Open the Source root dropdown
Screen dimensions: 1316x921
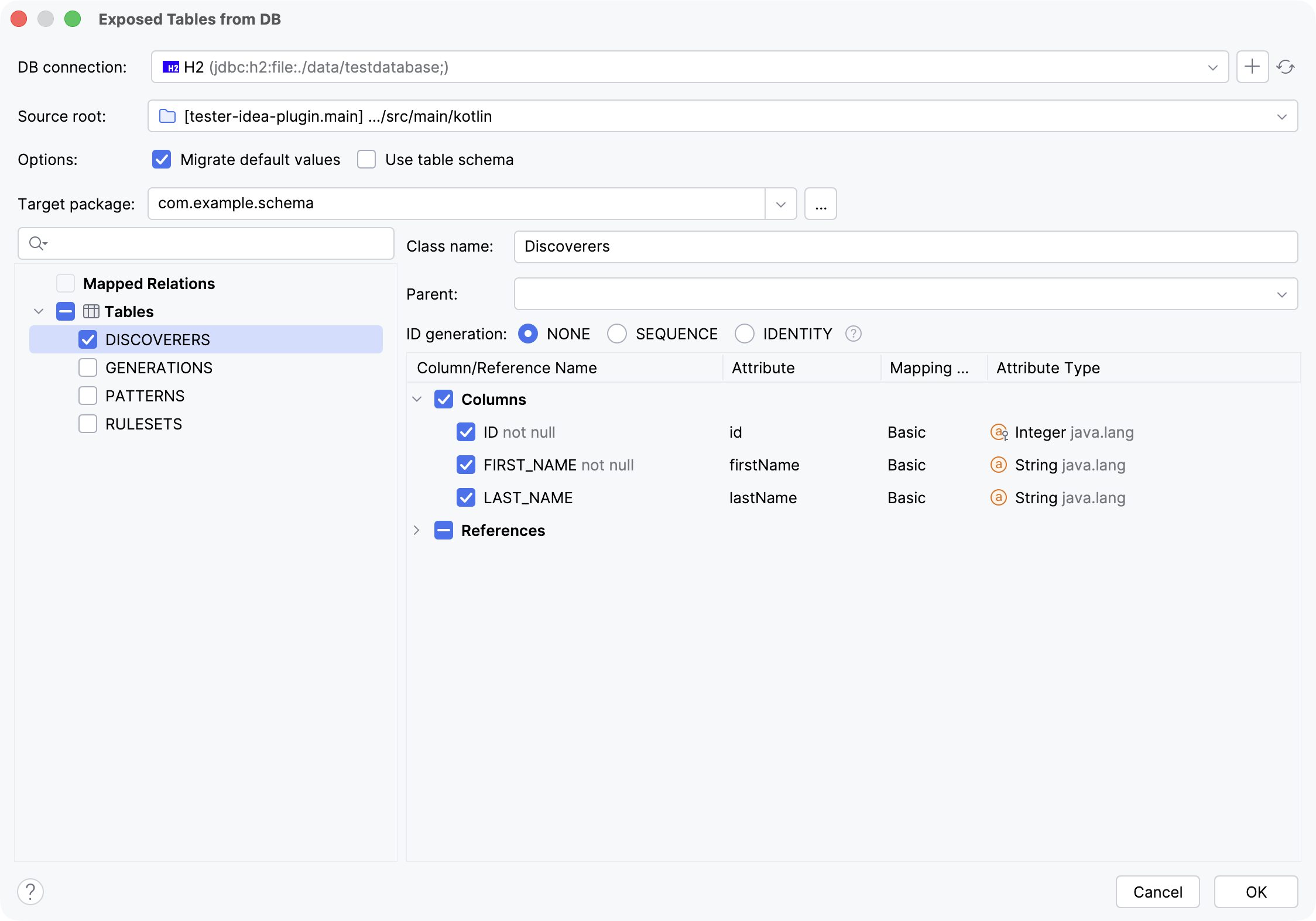coord(1282,116)
